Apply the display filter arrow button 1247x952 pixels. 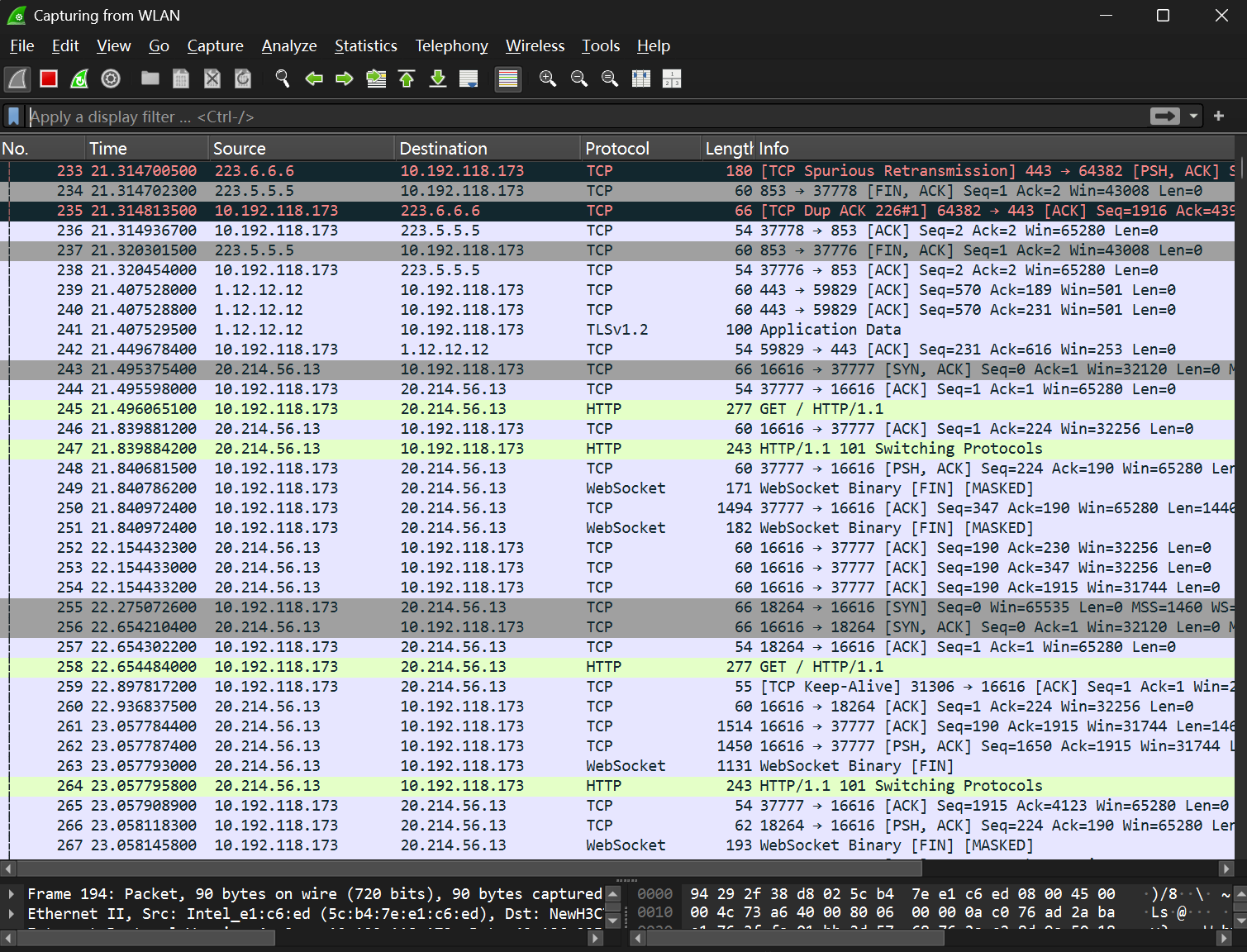1165,117
